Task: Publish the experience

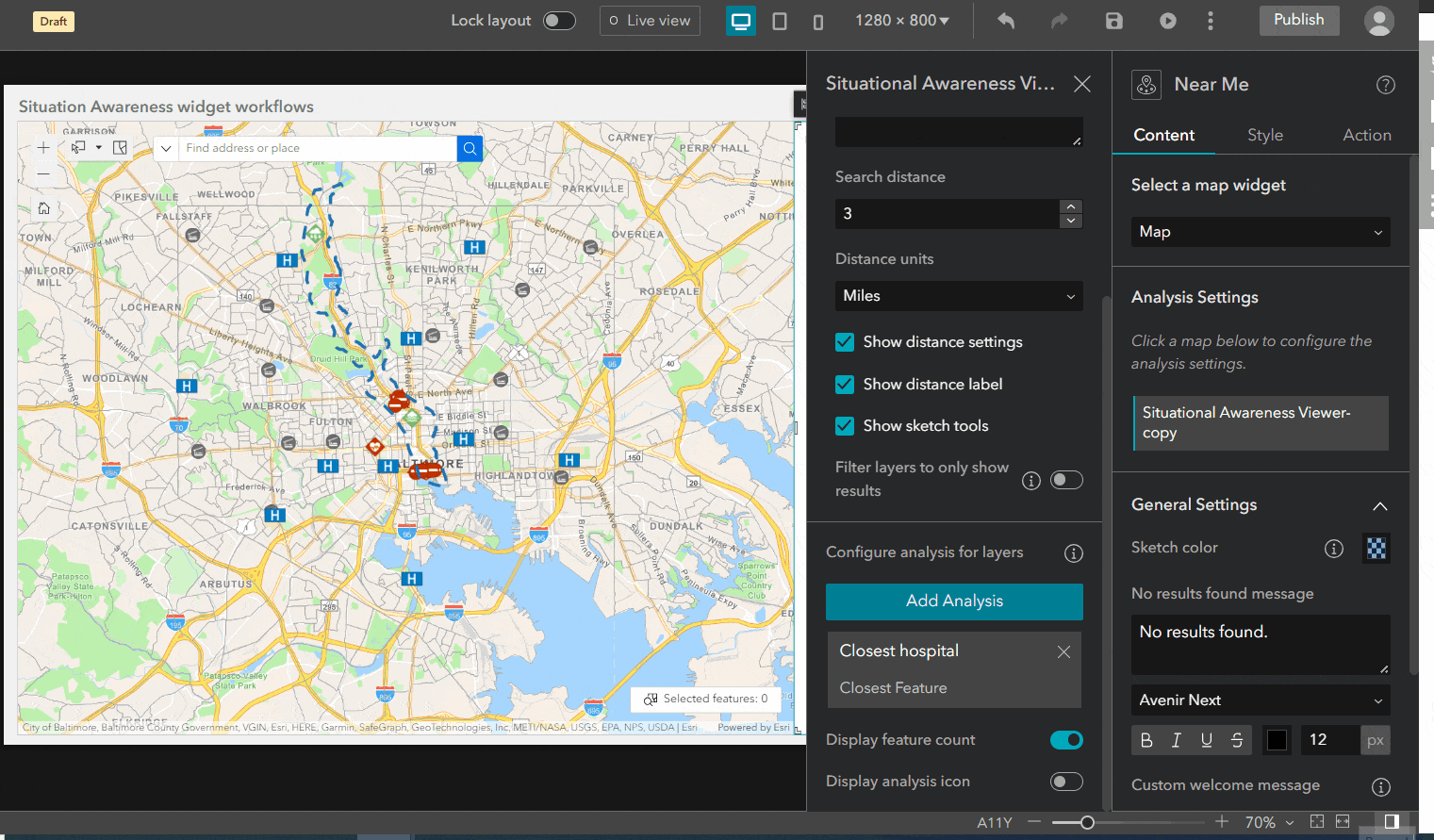Action: click(1298, 19)
